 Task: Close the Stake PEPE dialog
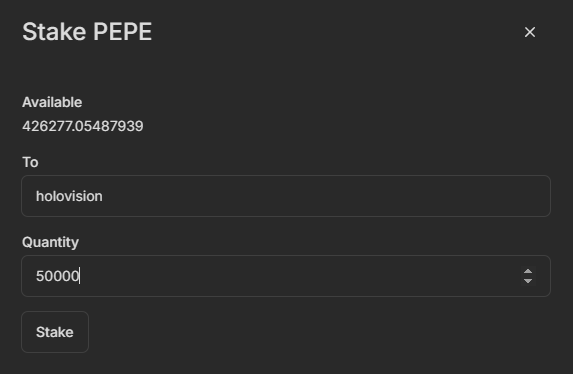click(530, 32)
